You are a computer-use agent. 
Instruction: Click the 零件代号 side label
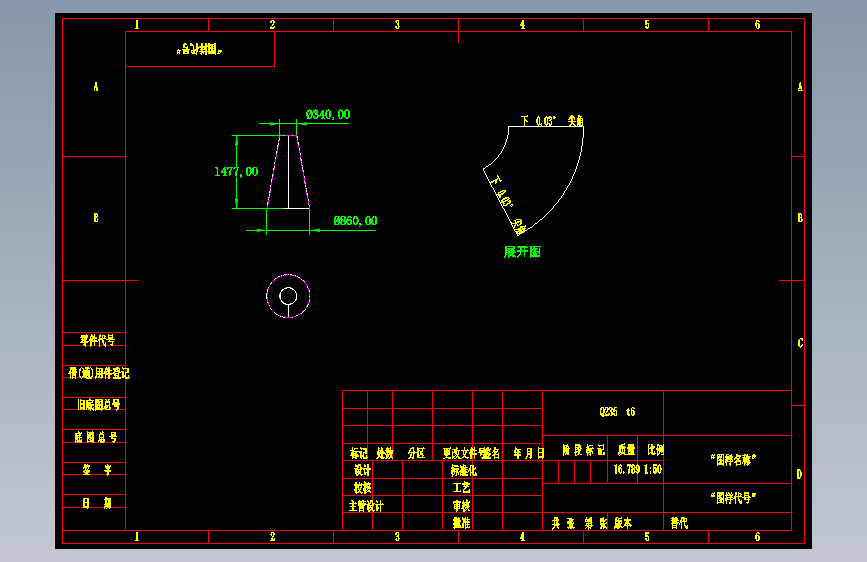click(97, 340)
